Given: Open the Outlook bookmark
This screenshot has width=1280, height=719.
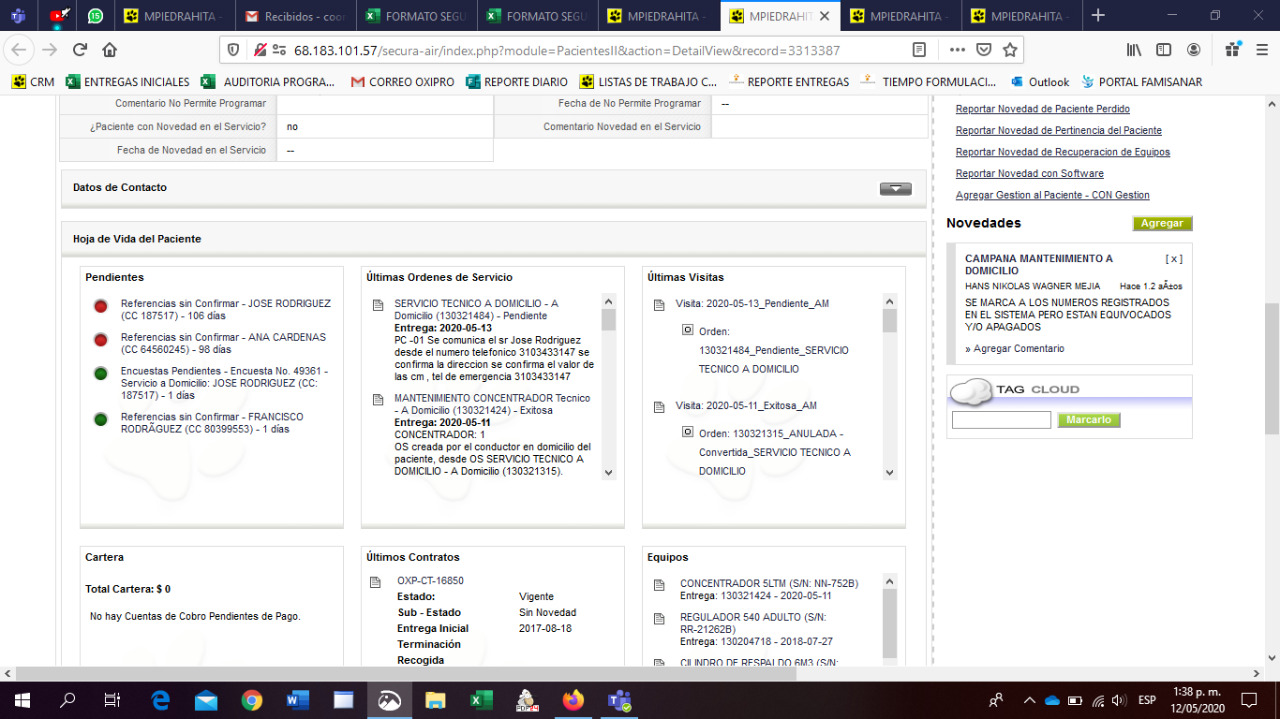Looking at the screenshot, I should click(x=1039, y=82).
